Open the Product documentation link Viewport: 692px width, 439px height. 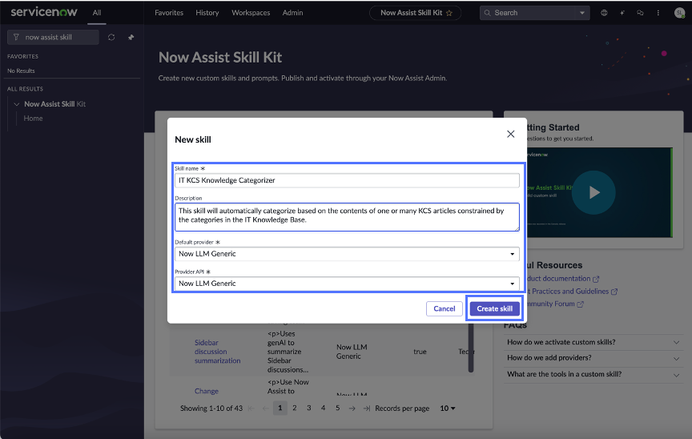pyautogui.click(x=563, y=278)
